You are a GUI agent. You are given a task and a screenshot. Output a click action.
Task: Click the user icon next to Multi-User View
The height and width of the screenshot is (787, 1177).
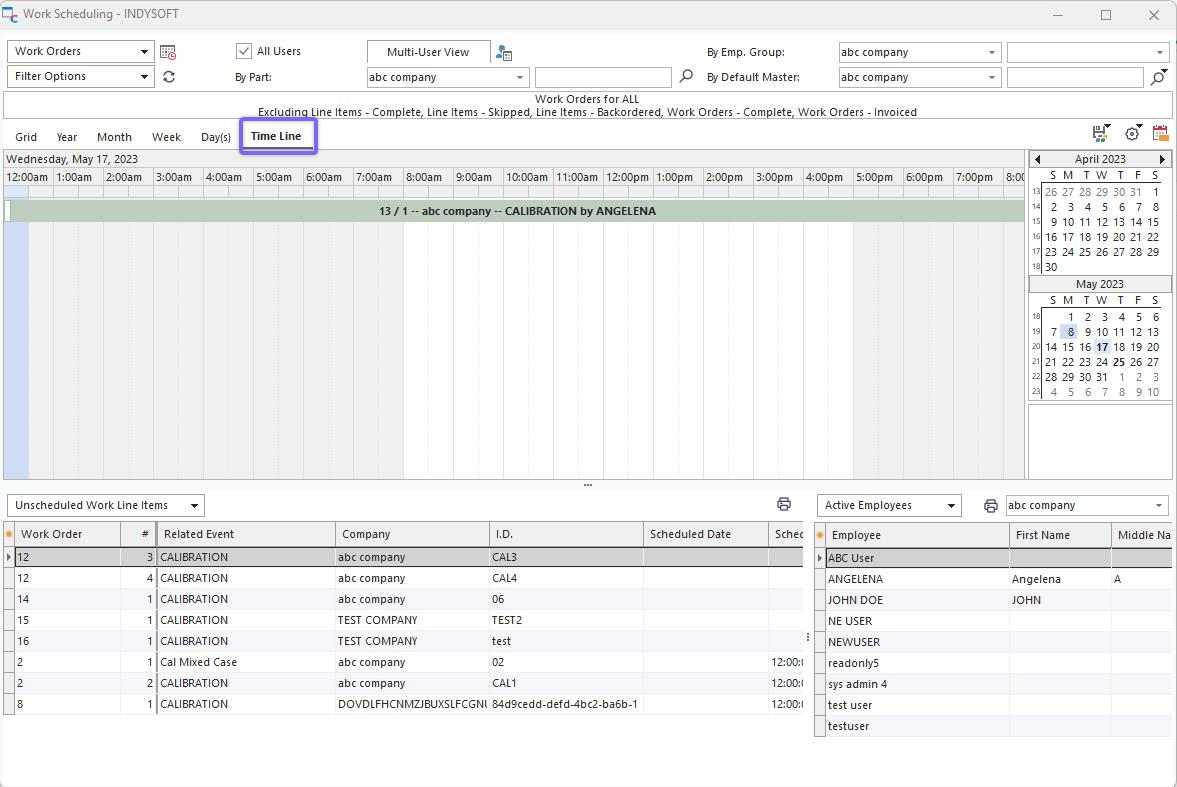[x=504, y=52]
